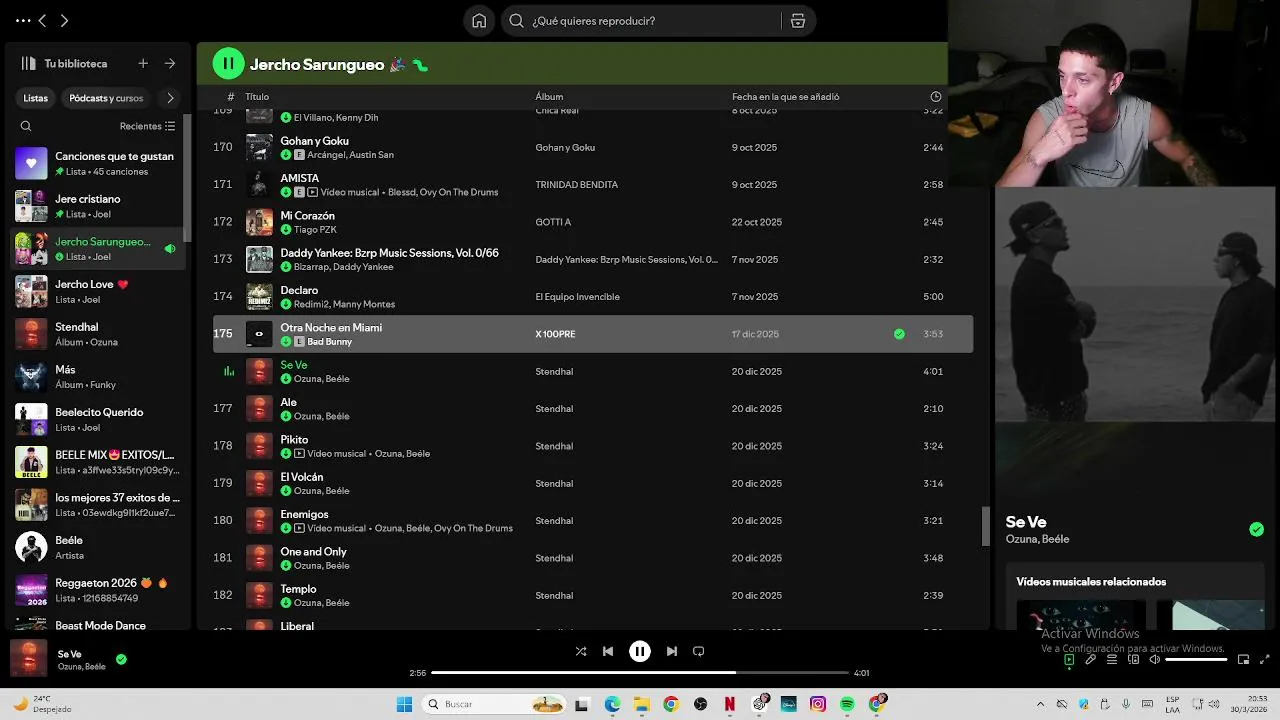
Task: Open the Jere cristiano playlist
Action: pos(96,206)
